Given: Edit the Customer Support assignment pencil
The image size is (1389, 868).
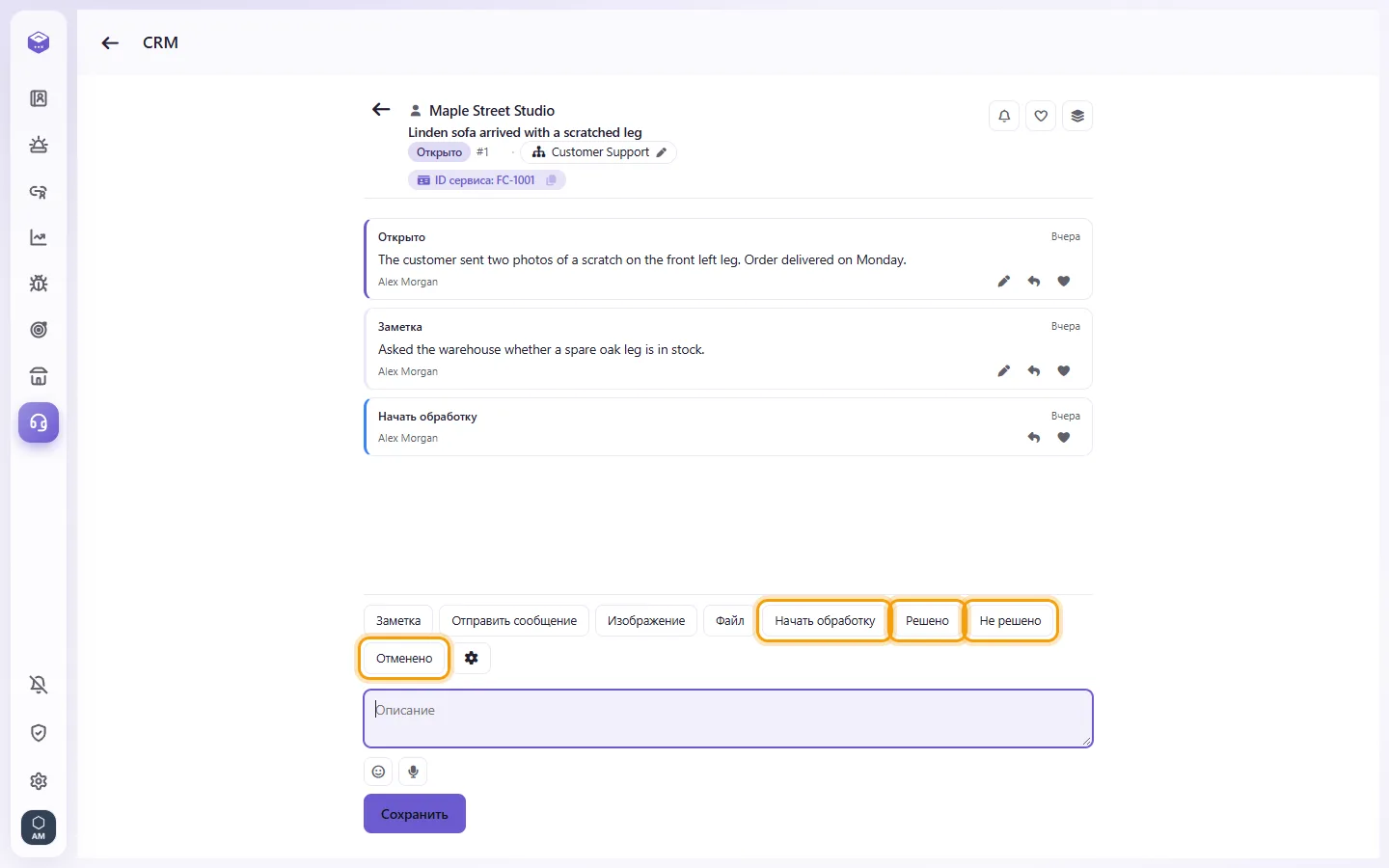Looking at the screenshot, I should point(662,152).
